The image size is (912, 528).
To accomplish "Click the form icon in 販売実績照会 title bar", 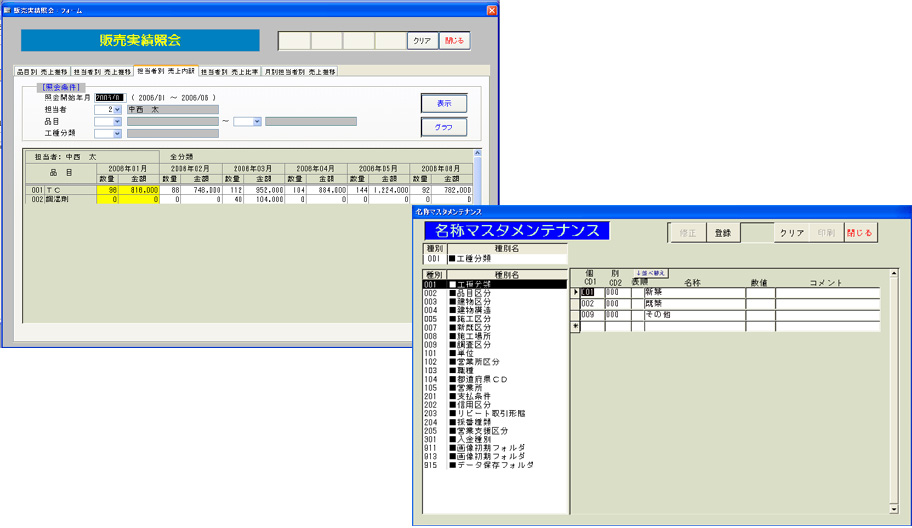I will [x=8, y=11].
